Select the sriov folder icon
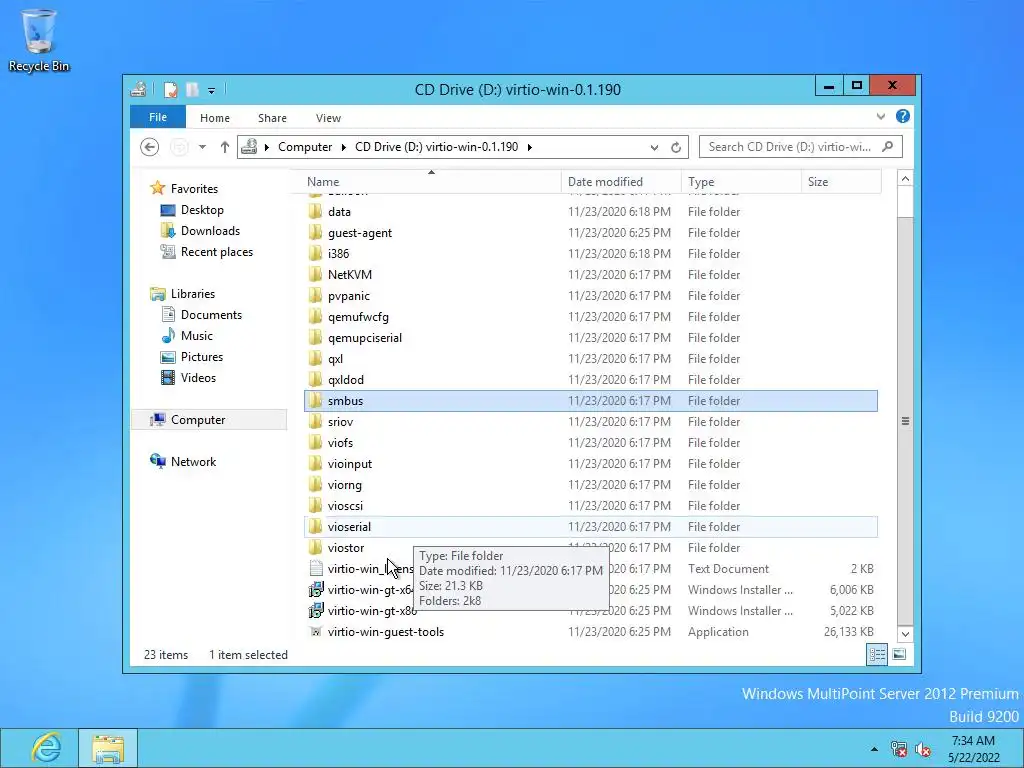The image size is (1024, 768). [315, 422]
